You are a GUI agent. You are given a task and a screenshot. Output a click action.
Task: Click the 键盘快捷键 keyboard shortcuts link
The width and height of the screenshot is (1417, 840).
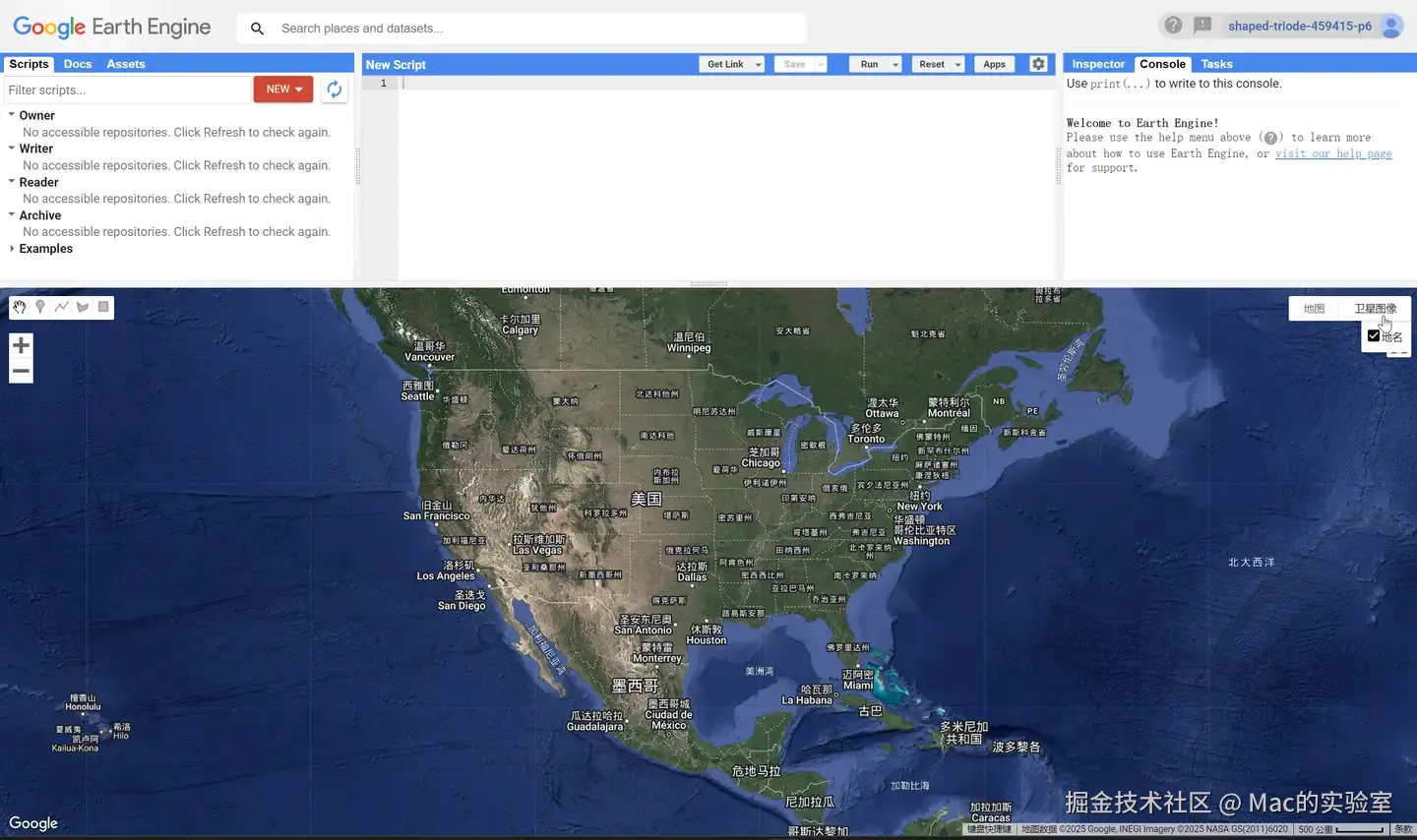click(x=989, y=829)
